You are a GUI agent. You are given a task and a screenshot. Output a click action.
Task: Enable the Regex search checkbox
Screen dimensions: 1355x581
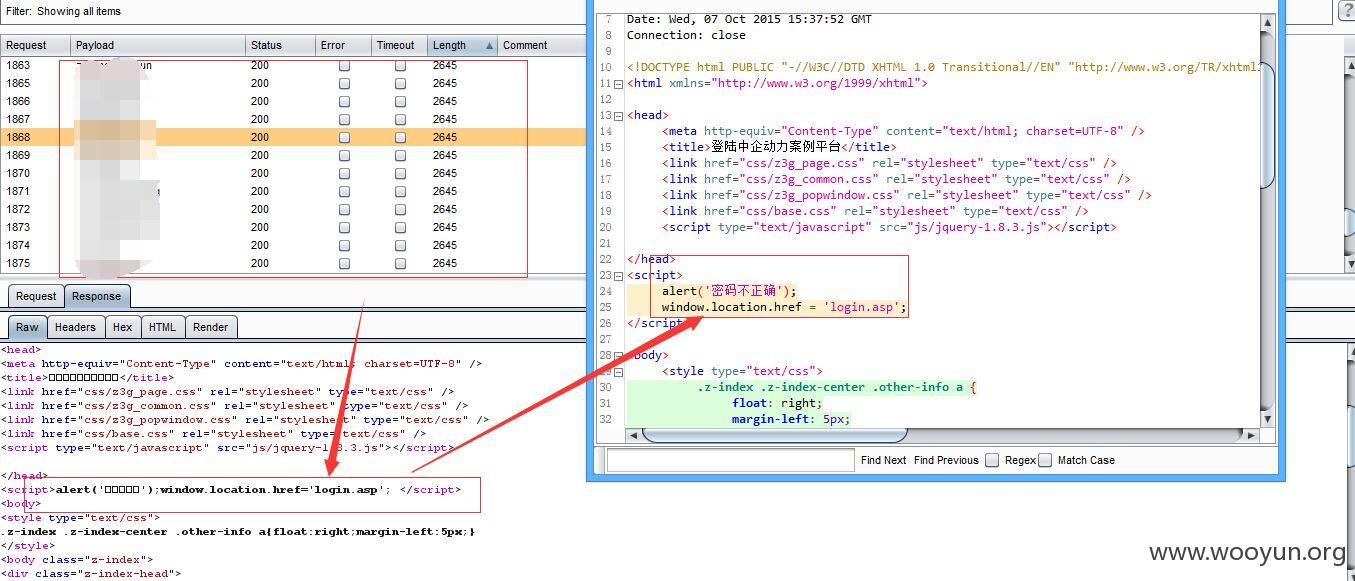click(992, 460)
